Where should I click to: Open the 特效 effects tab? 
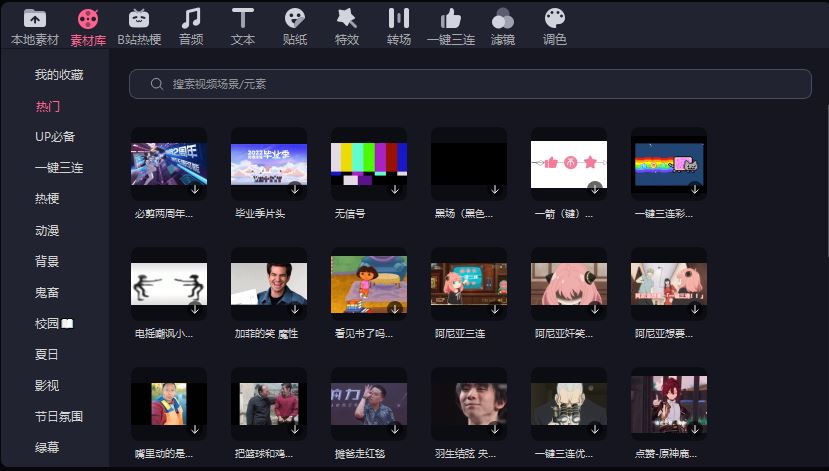346,26
